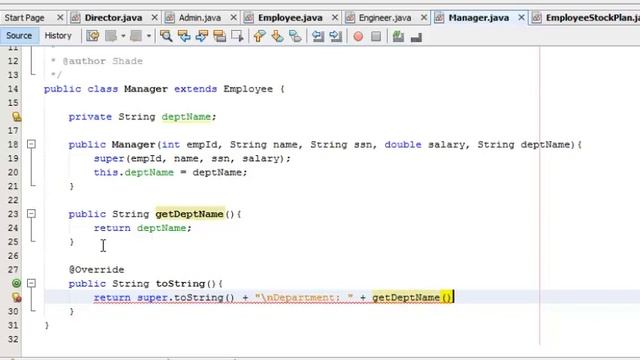Click the Comment code toolbar icon
The height and width of the screenshot is (360, 640).
pyautogui.click(x=398, y=36)
